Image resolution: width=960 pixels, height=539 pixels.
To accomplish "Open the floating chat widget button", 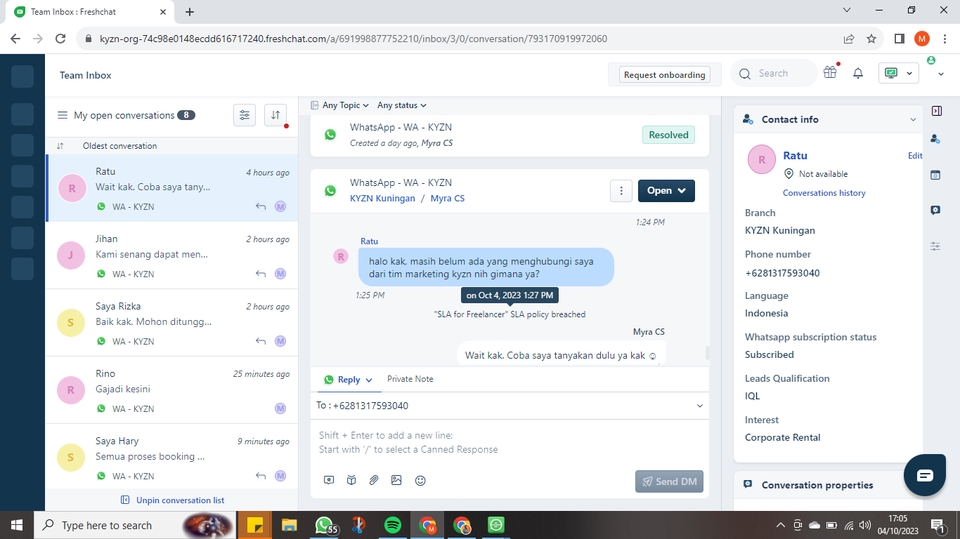I will coord(924,475).
